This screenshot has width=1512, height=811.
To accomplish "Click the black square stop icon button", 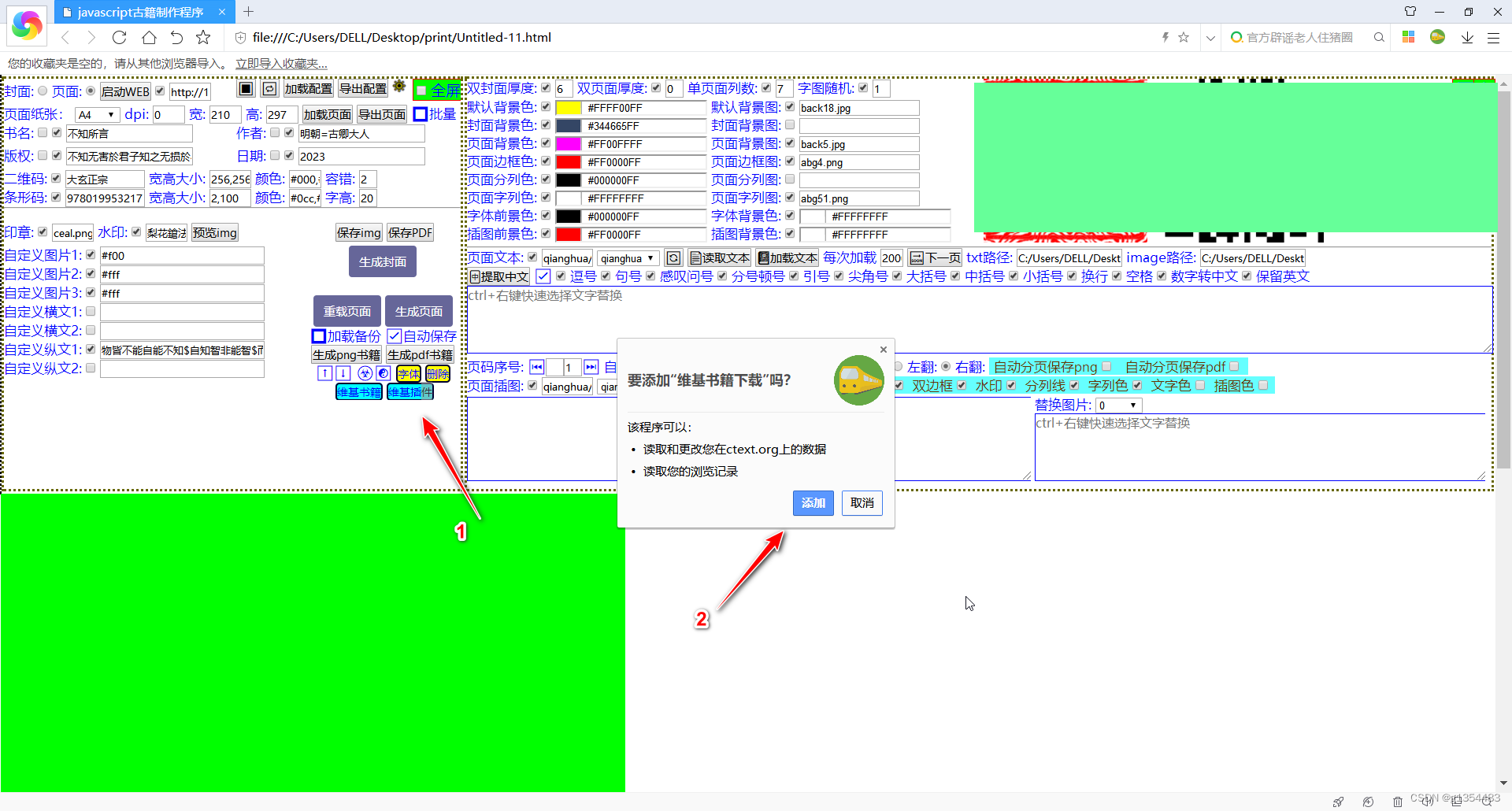I will point(246,89).
